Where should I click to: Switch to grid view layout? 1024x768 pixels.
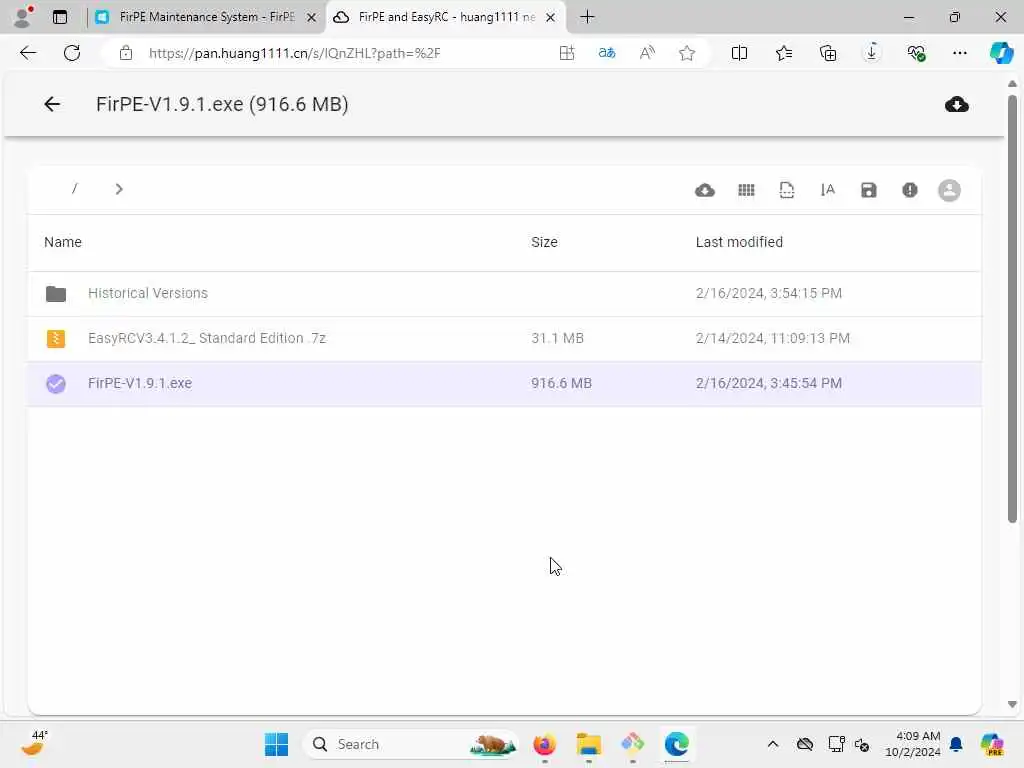click(x=746, y=190)
